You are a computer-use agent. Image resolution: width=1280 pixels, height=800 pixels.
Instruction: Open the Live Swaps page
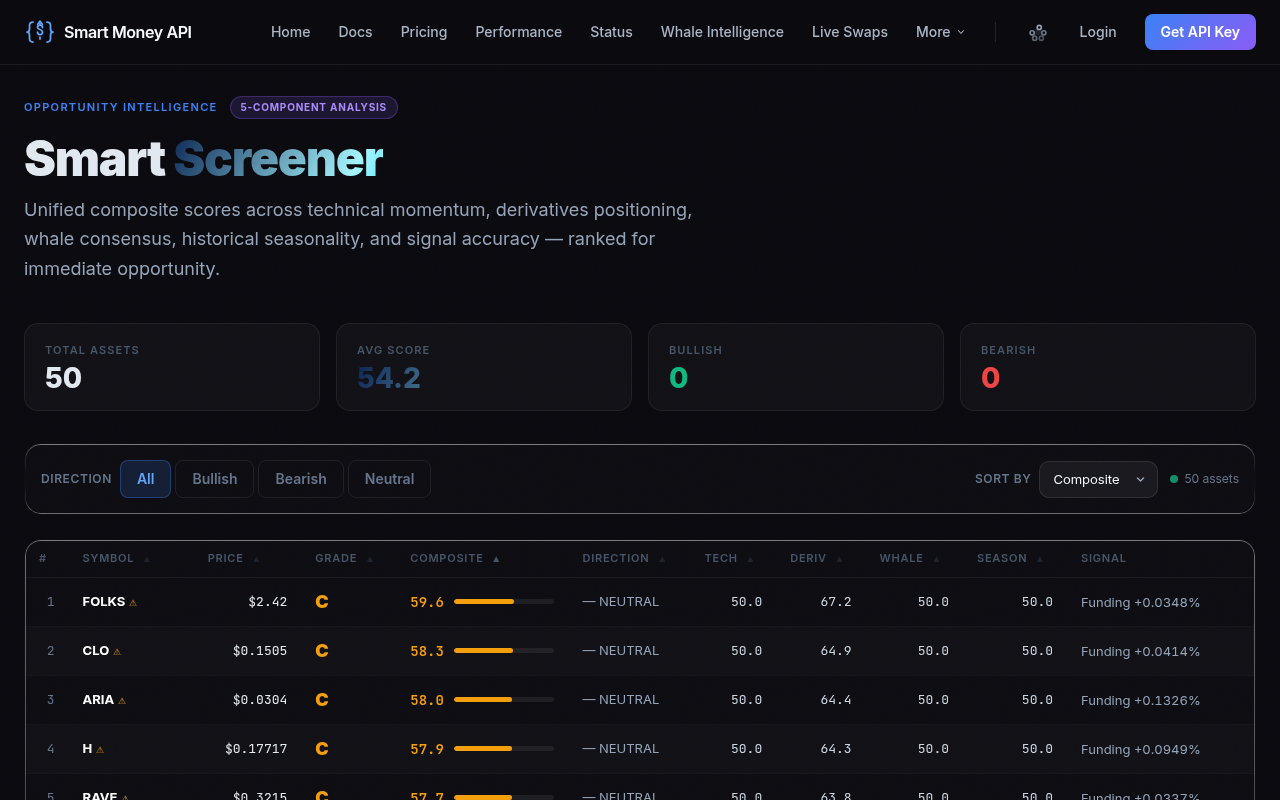[x=850, y=32]
